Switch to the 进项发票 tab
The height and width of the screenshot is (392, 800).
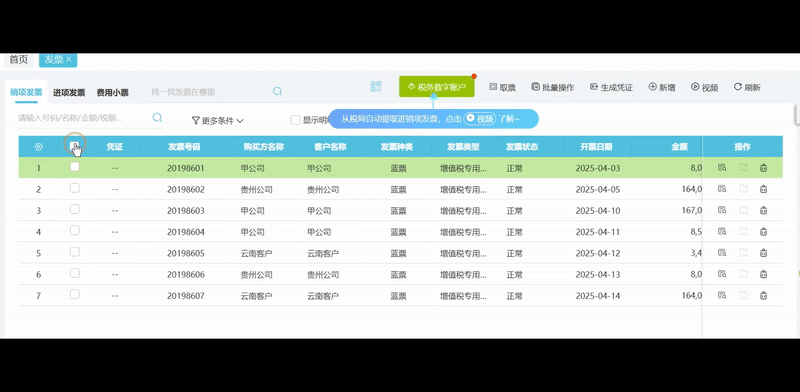69,93
